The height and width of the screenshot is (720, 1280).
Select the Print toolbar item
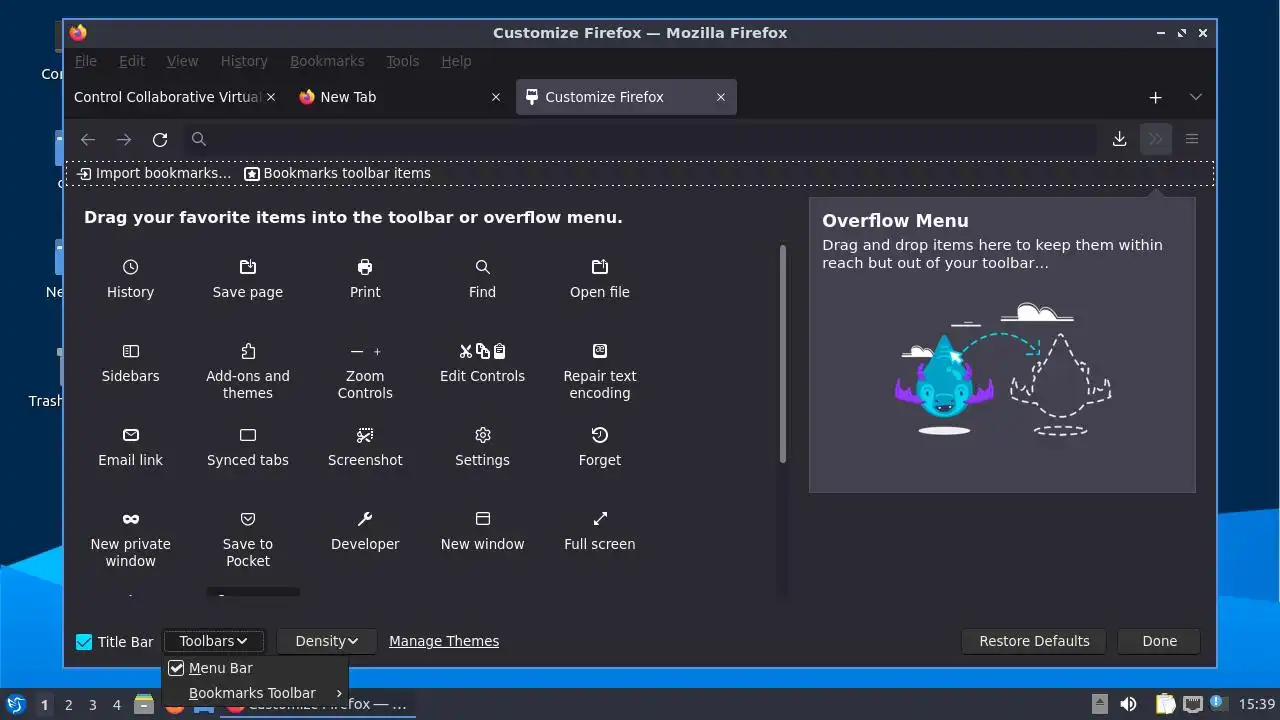tap(365, 279)
